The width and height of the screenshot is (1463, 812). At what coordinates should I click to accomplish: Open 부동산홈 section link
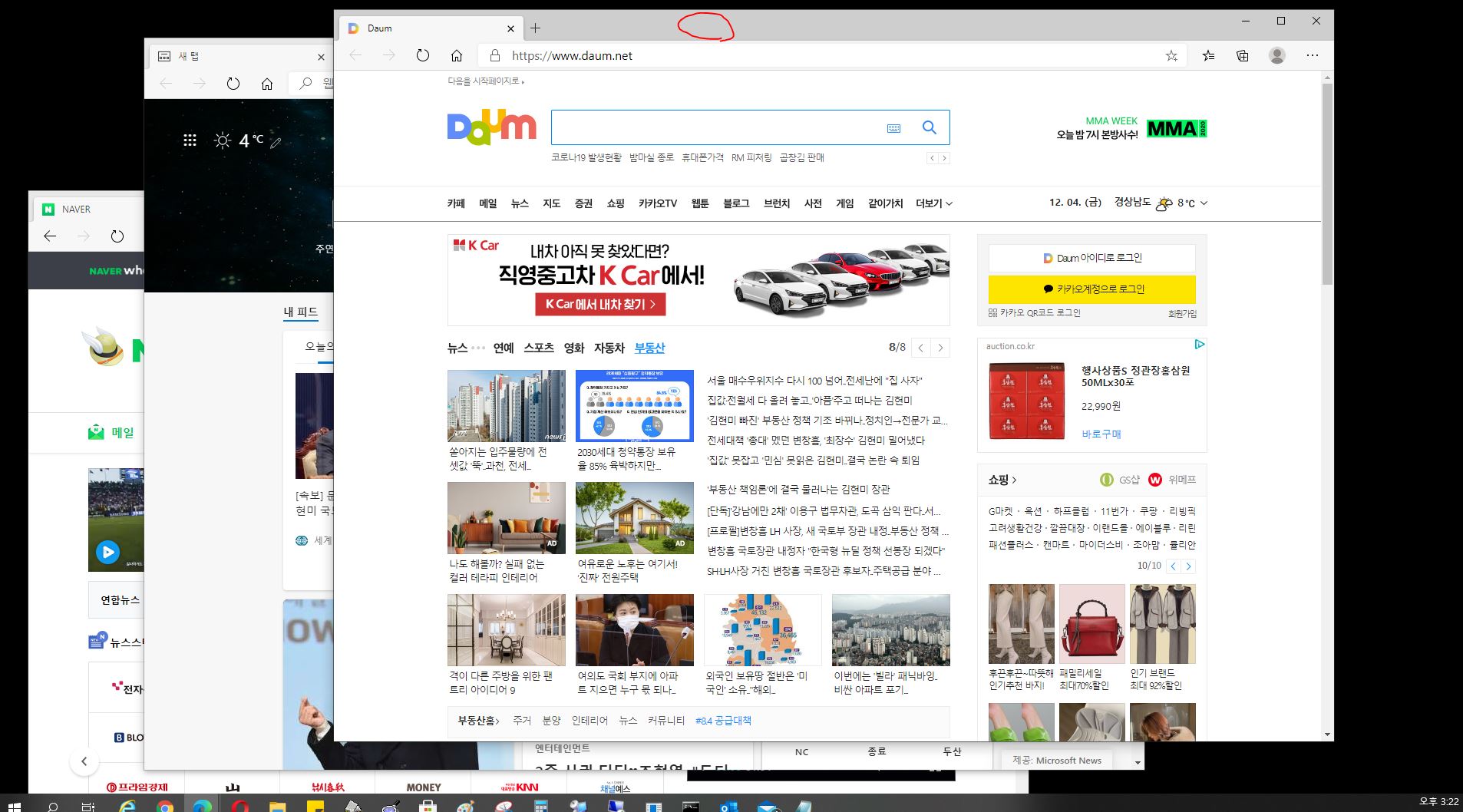coord(478,721)
